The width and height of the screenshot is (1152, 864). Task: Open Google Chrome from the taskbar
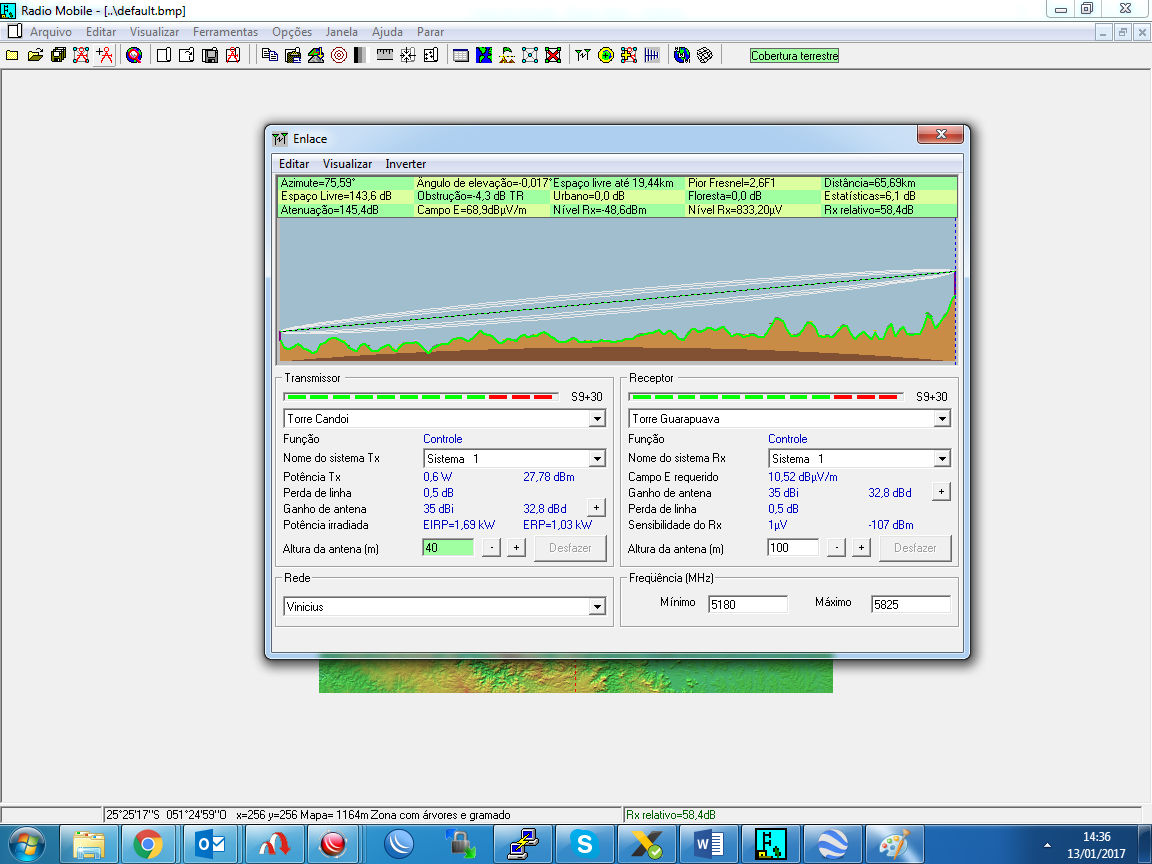[148, 845]
